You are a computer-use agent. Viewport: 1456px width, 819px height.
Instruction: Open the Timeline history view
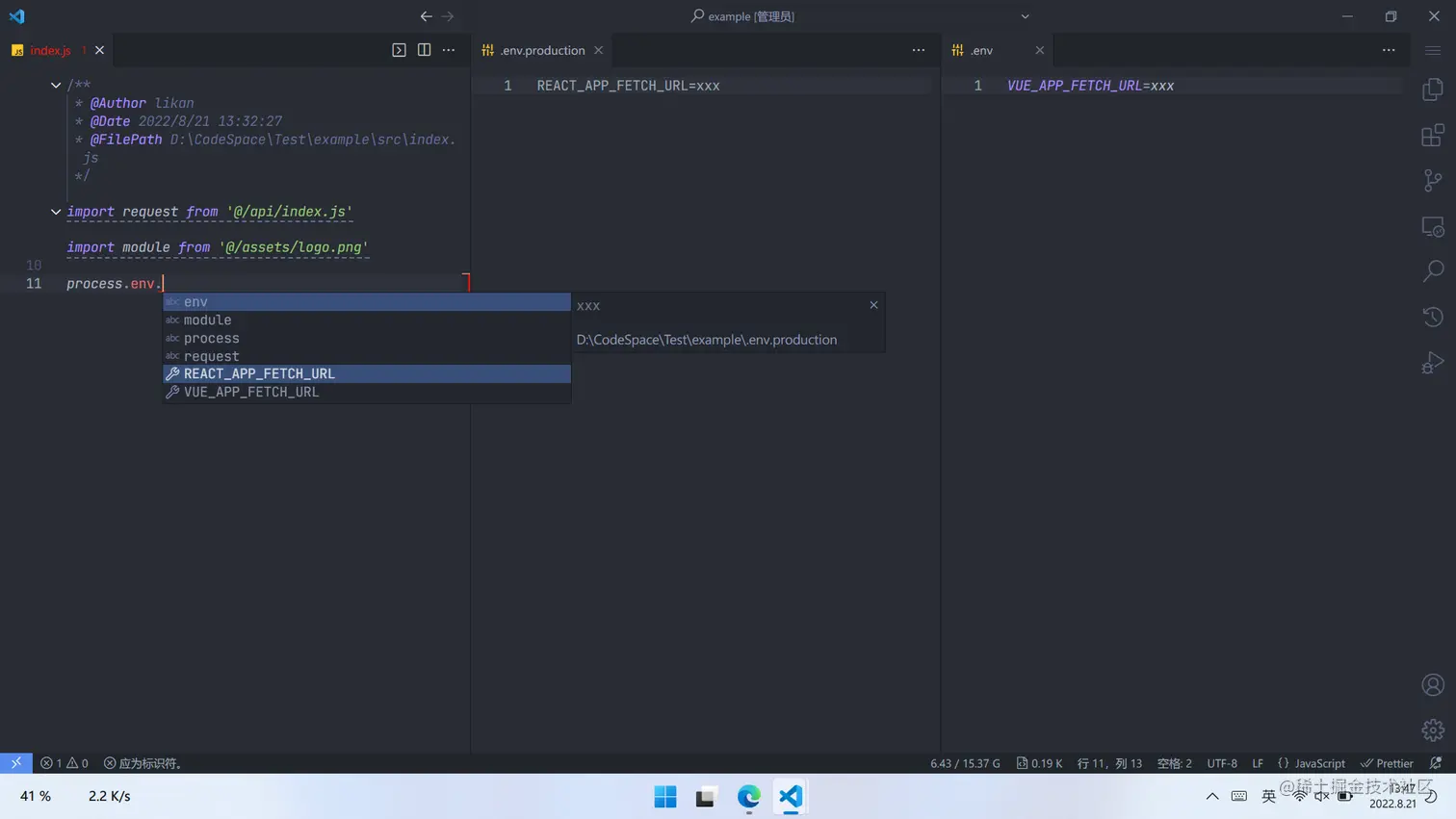[1433, 317]
